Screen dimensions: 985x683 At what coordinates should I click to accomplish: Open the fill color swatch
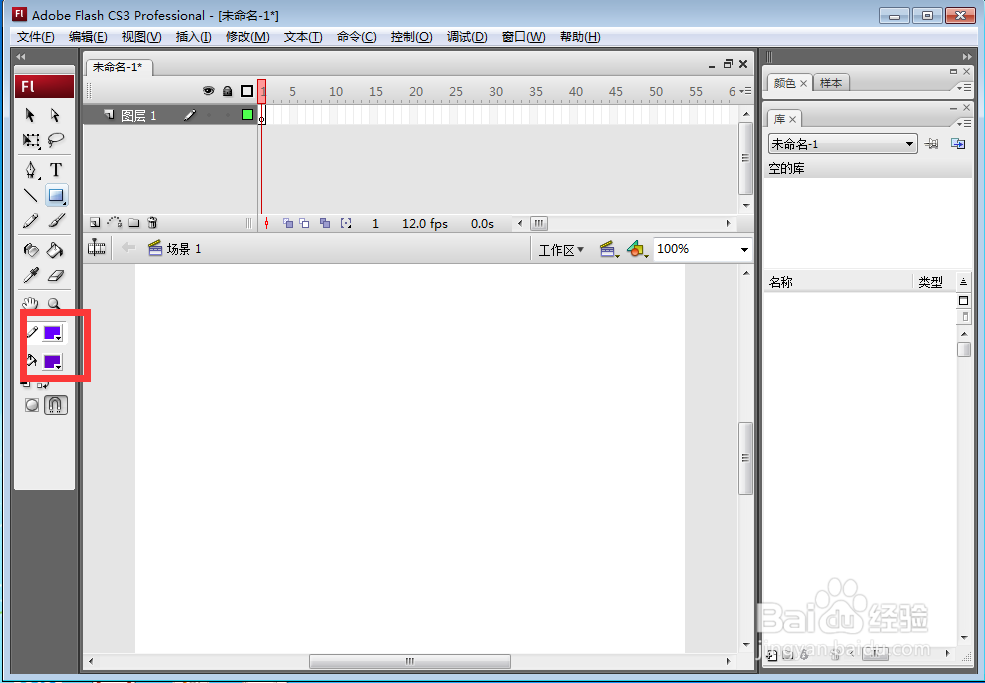[52, 362]
